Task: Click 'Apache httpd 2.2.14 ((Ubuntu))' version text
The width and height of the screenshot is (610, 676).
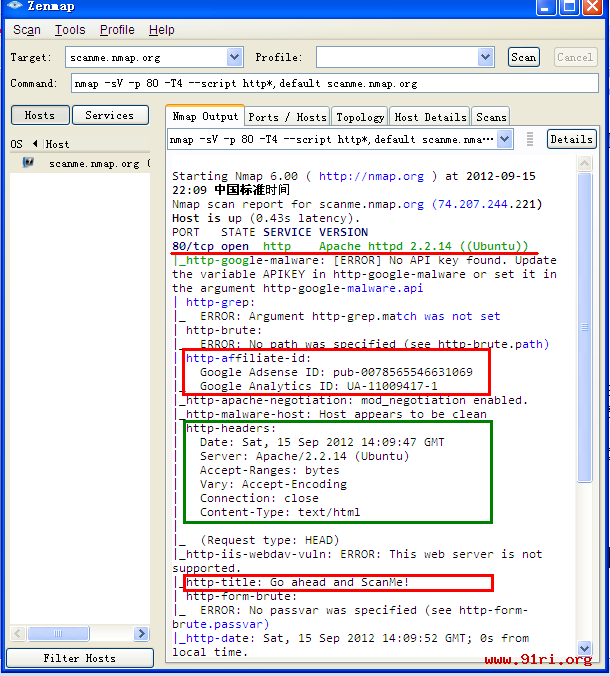Action: (423, 246)
